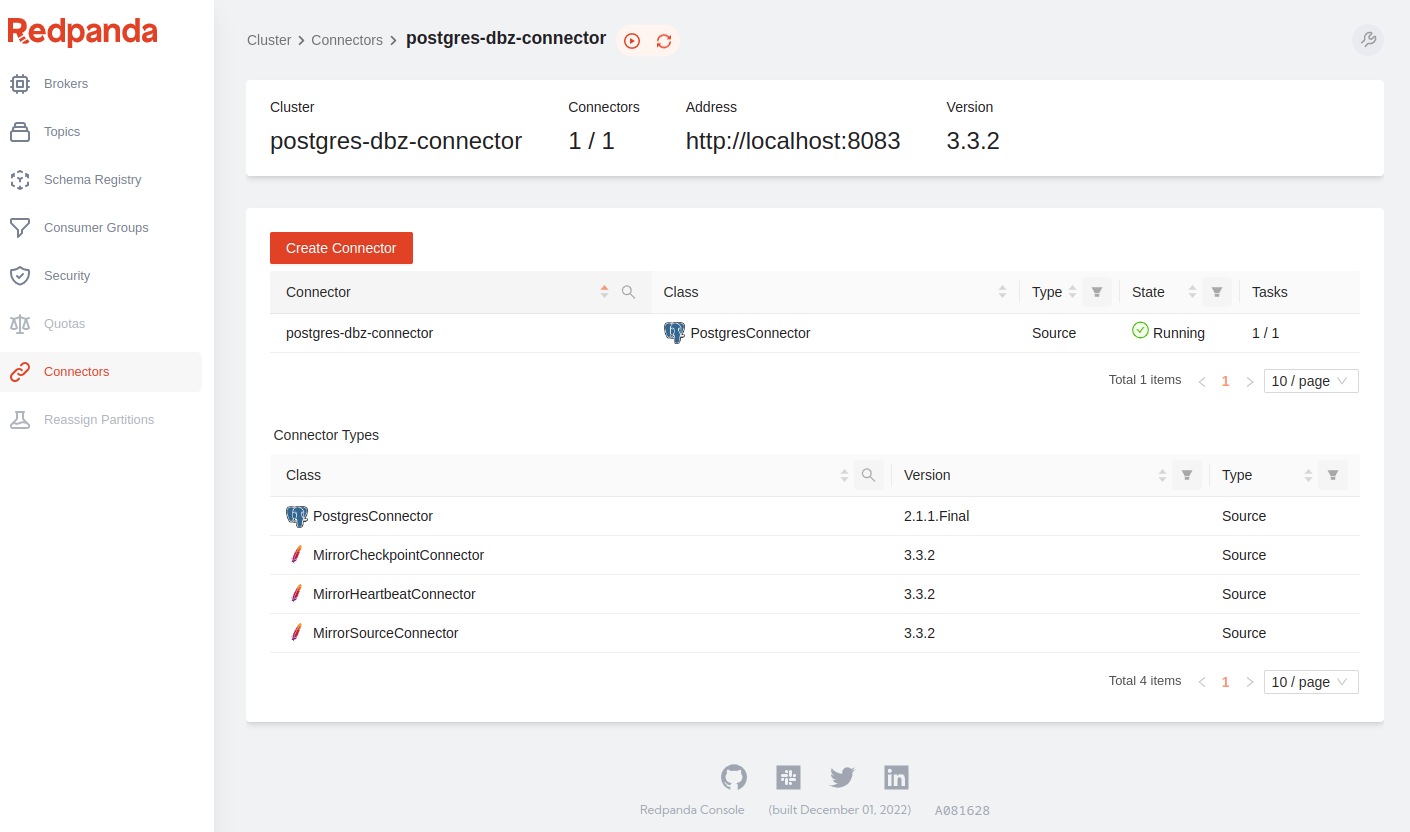Filter connectors by State
This screenshot has width=1410, height=832.
tap(1217, 292)
